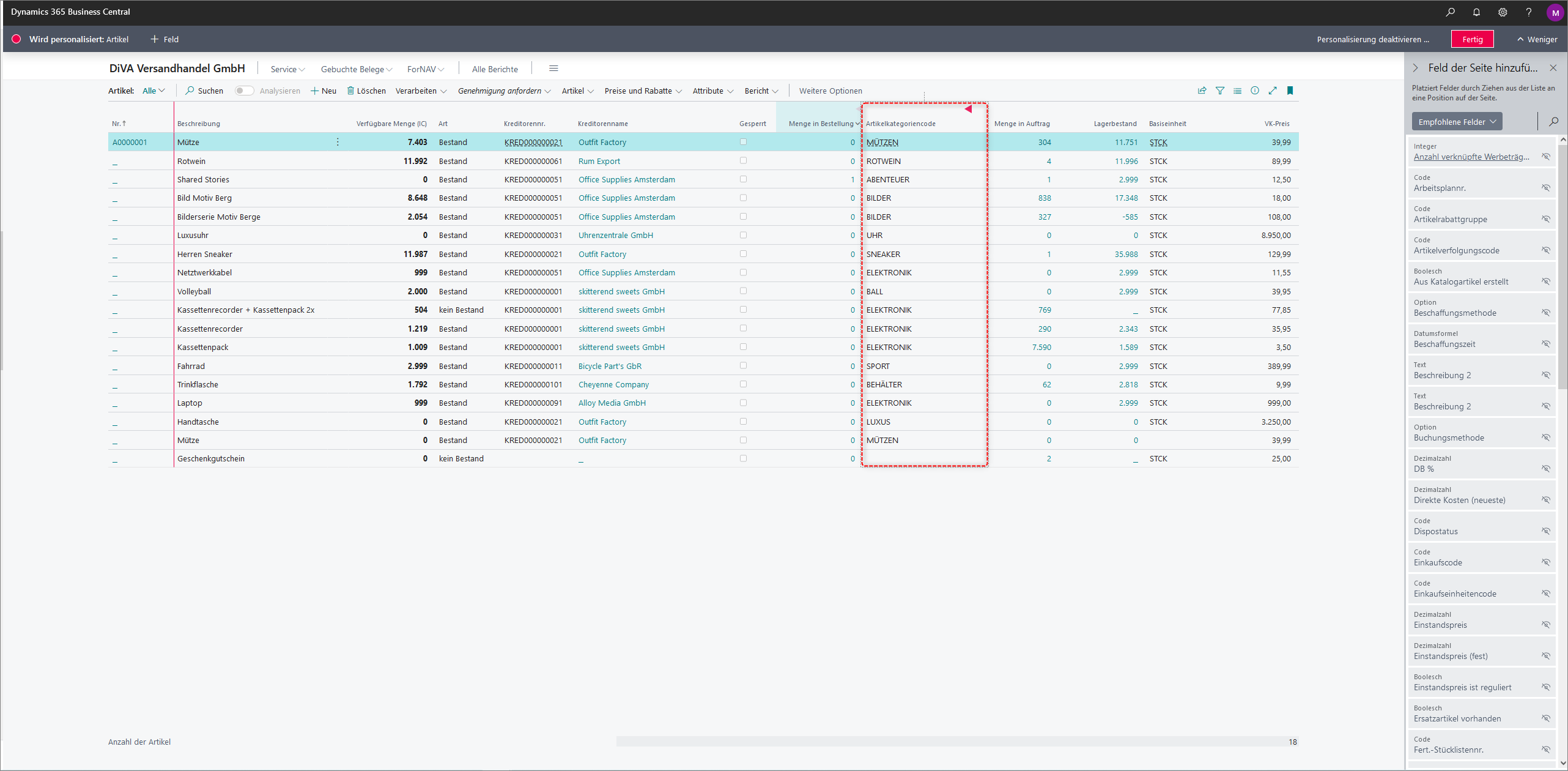This screenshot has width=1568, height=771.
Task: Select Einkaufscode field entry in panel
Action: (1481, 557)
